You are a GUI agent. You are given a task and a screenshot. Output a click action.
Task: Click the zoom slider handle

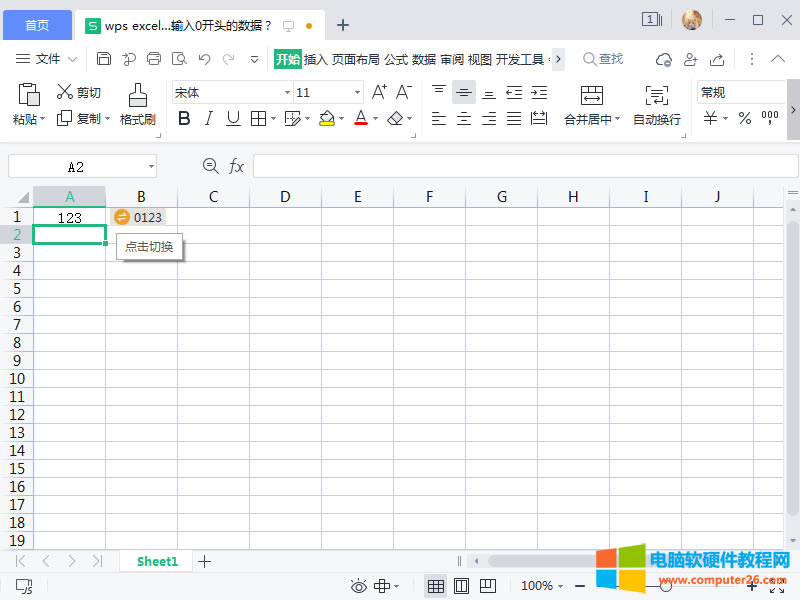click(665, 586)
